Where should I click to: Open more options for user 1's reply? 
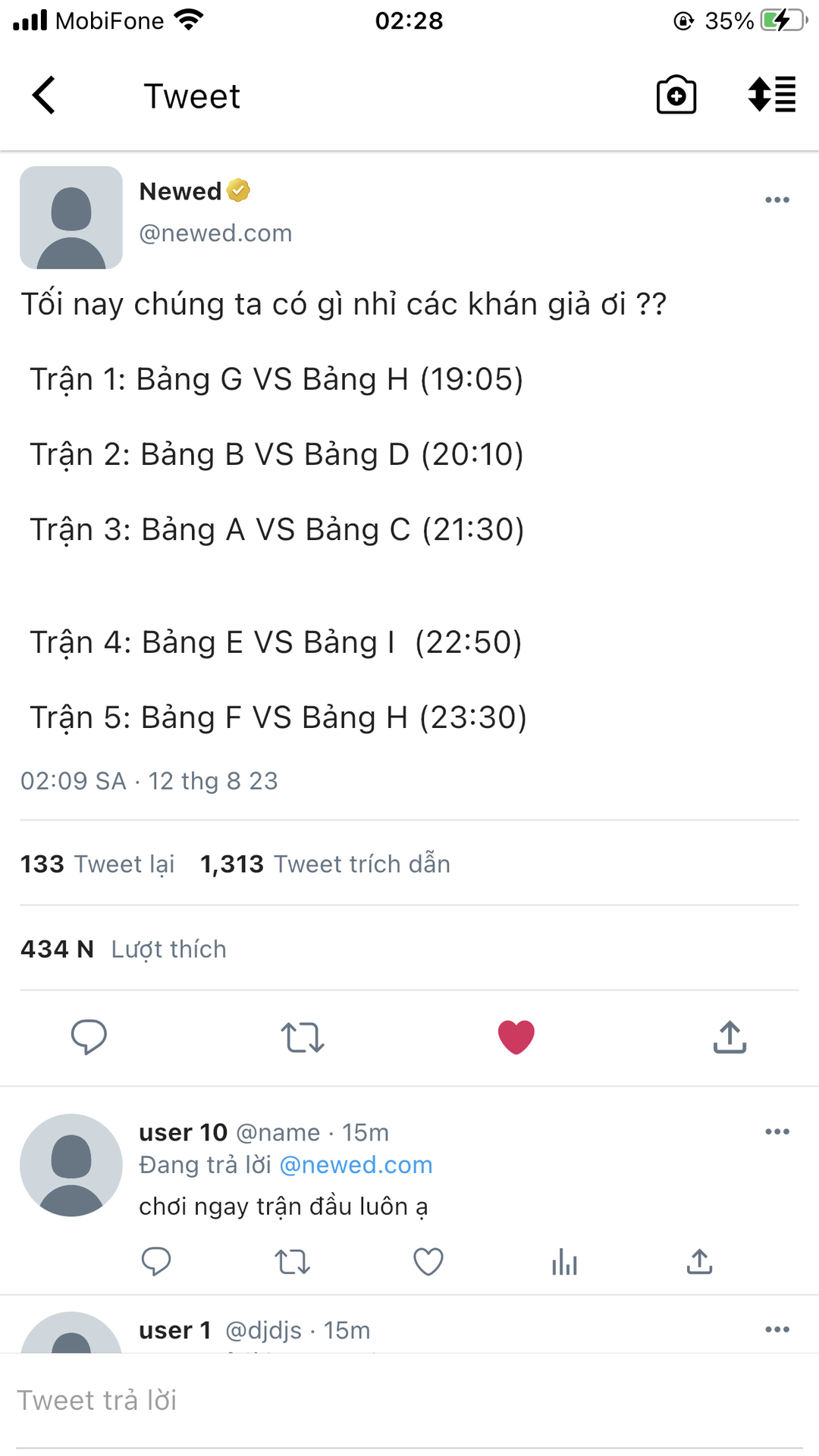click(x=777, y=1330)
